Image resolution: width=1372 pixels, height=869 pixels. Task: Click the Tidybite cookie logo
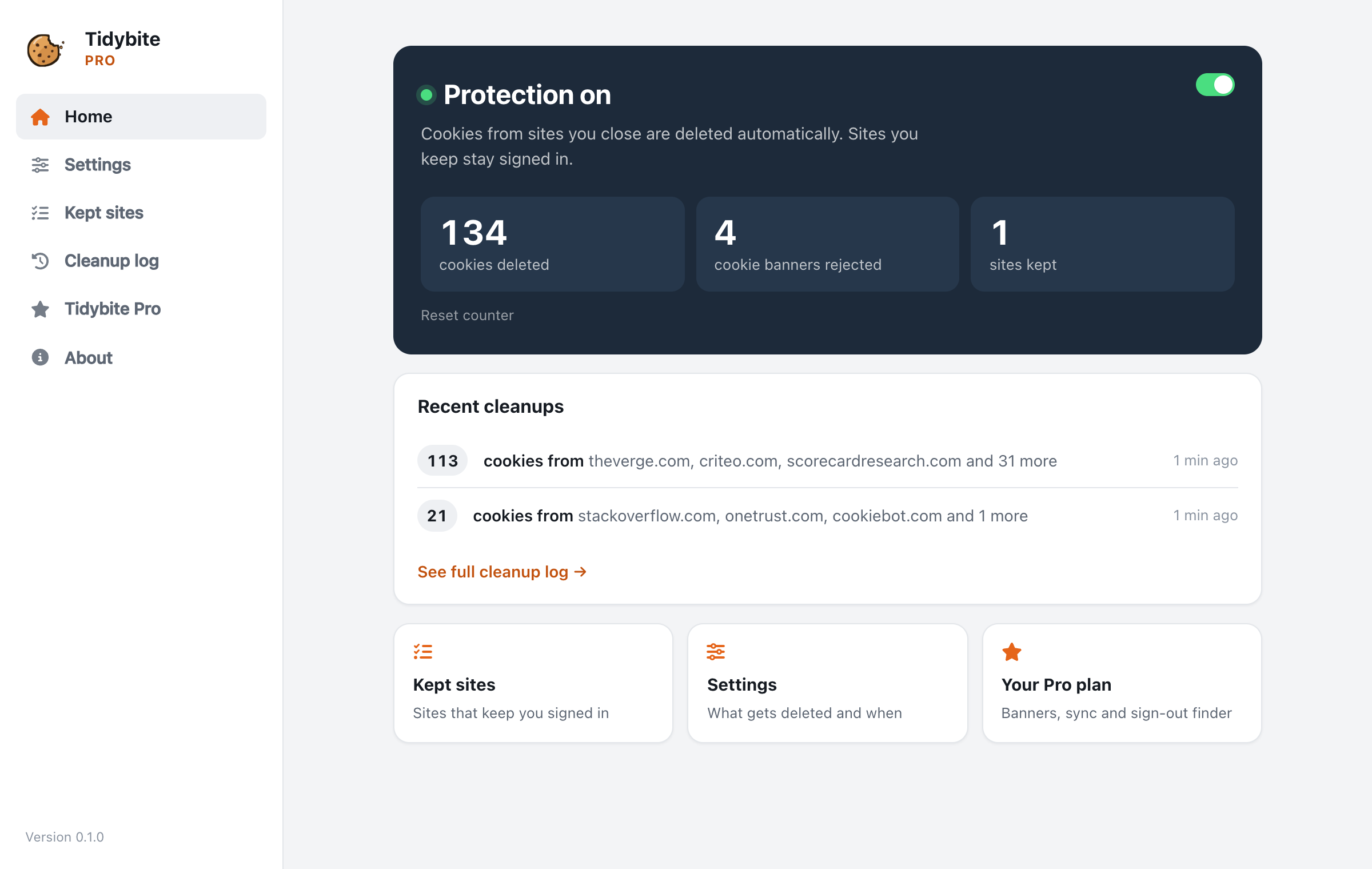(x=46, y=50)
